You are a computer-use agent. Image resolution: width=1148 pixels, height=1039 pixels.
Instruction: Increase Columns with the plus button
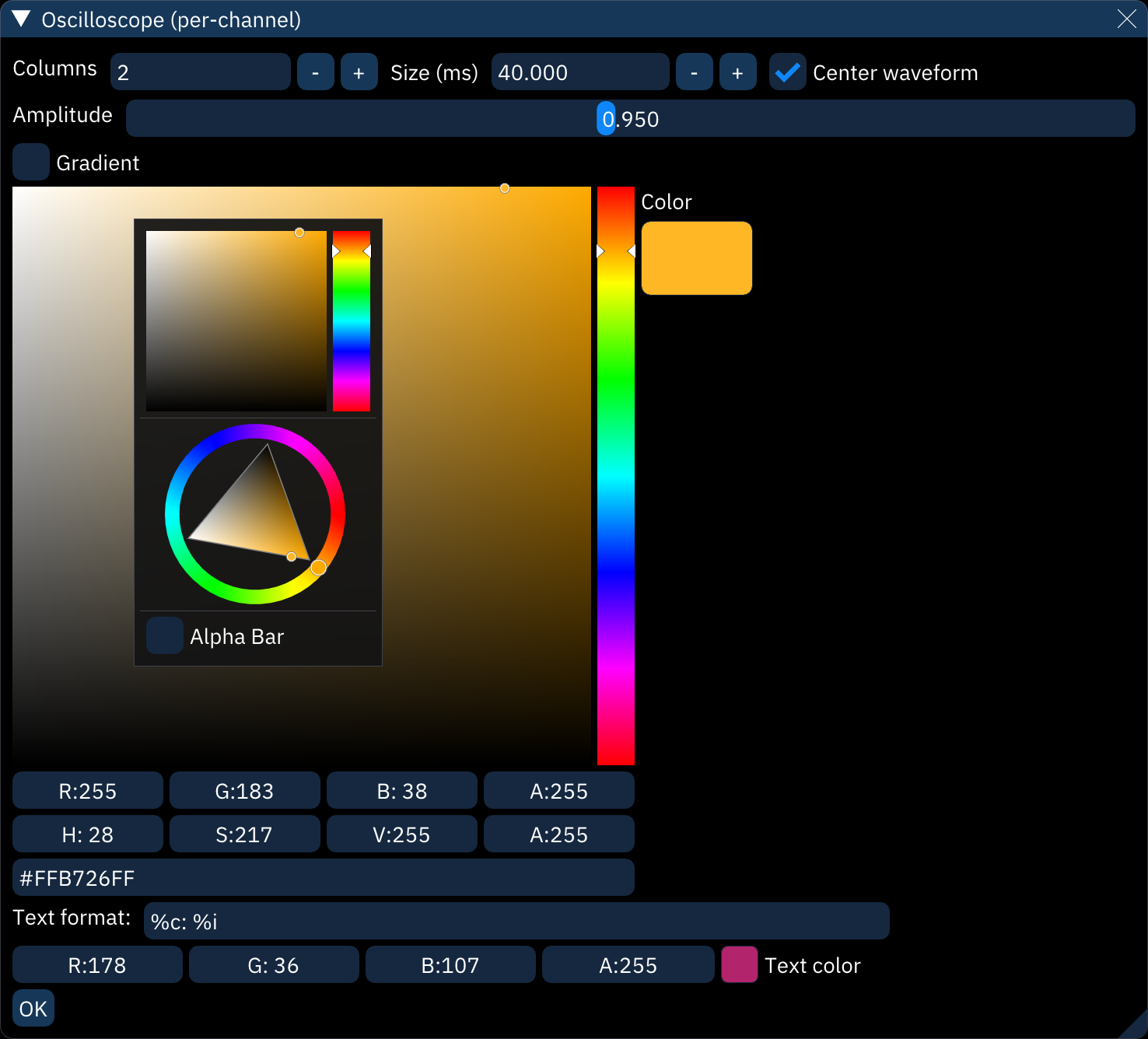[x=359, y=72]
